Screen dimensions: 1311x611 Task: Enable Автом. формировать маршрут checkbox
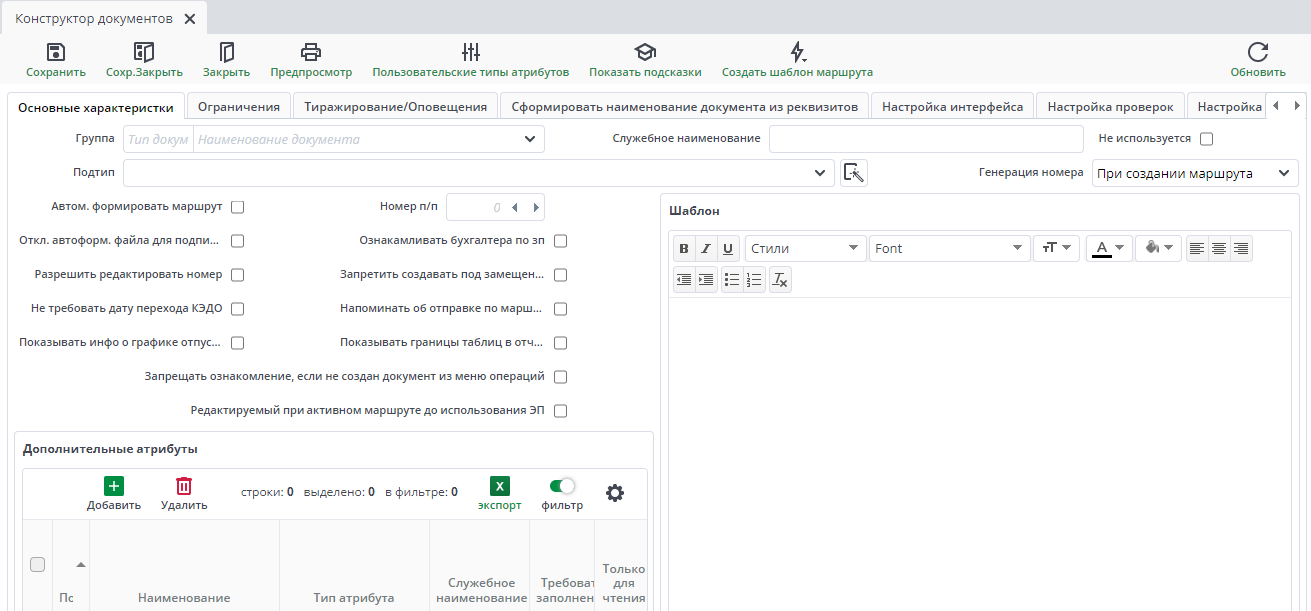pos(238,208)
